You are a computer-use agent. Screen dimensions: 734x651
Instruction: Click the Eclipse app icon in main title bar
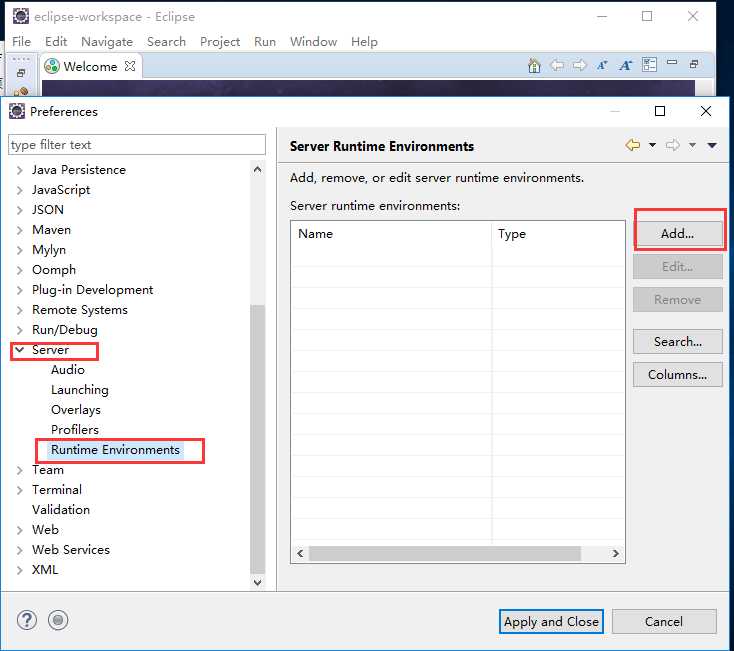[x=21, y=16]
